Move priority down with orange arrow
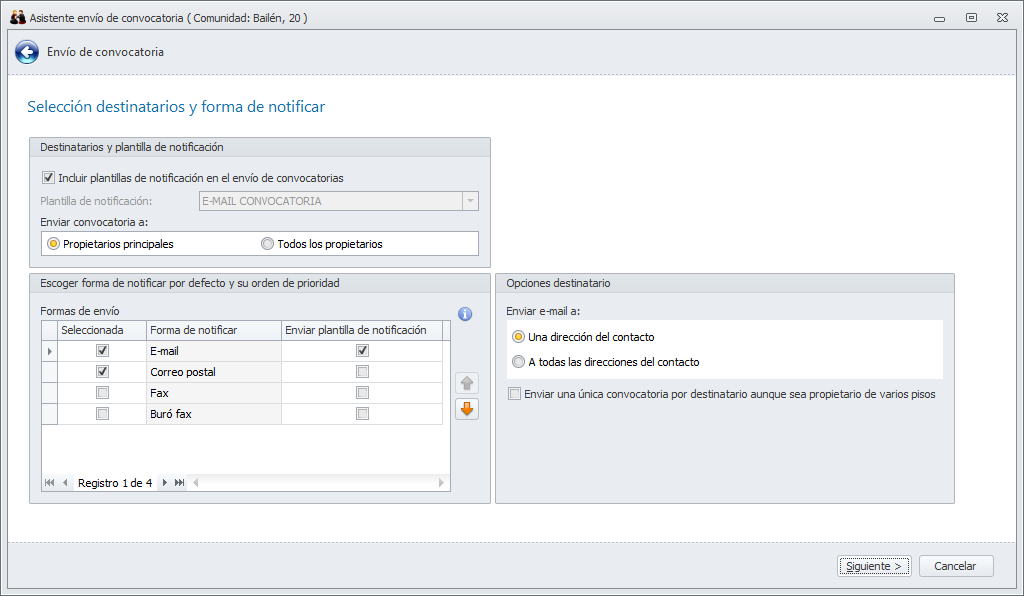Image resolution: width=1024 pixels, height=596 pixels. [467, 409]
